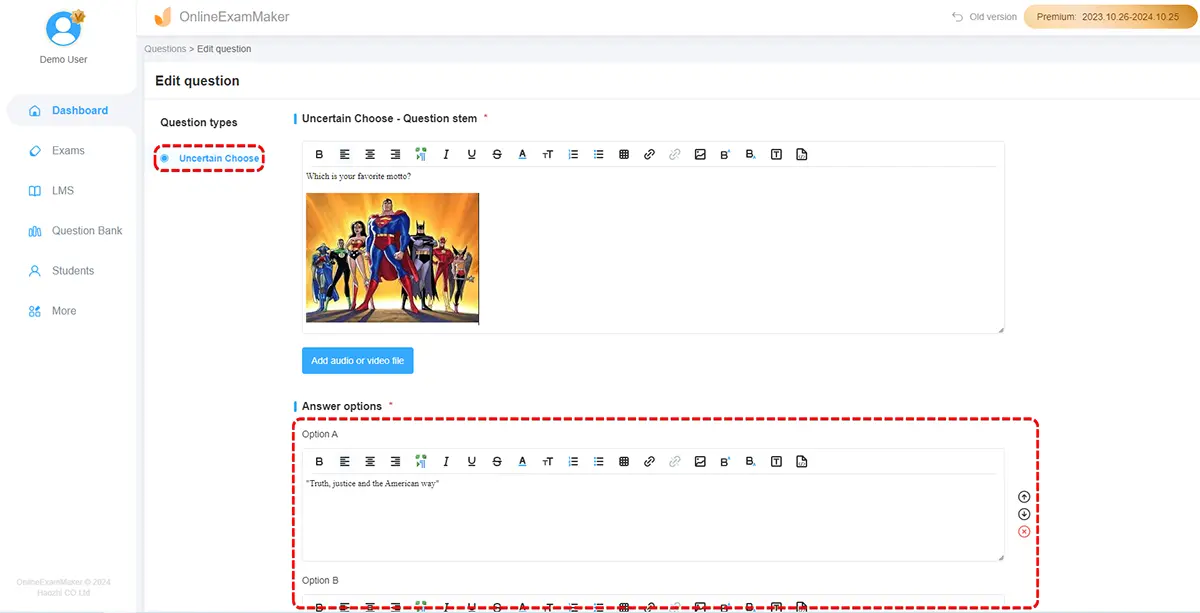Open Premium subscription badge

[1110, 17]
